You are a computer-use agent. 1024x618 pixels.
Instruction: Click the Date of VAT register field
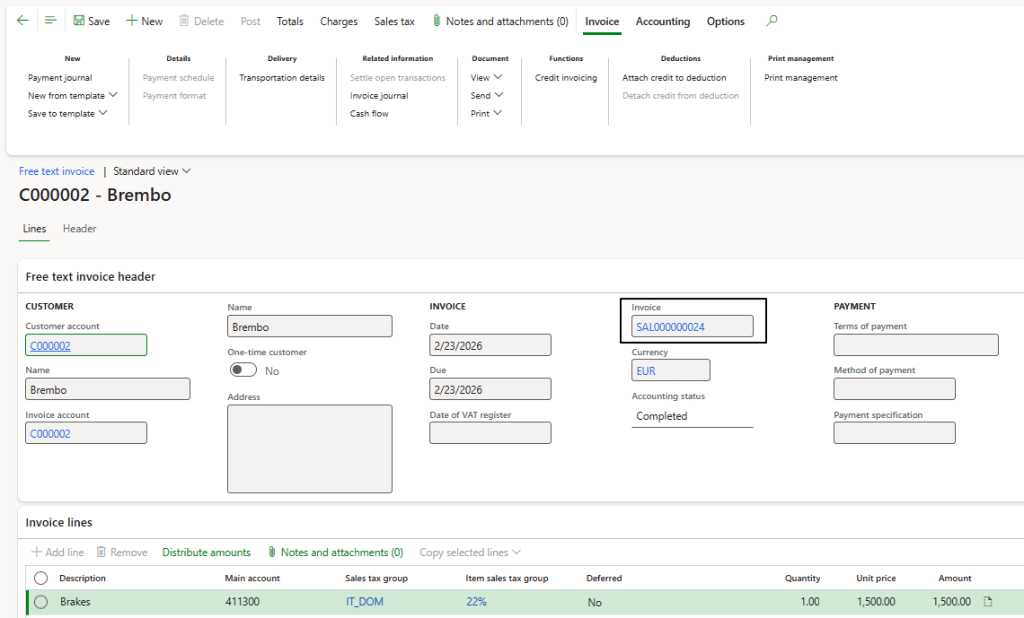pos(490,433)
